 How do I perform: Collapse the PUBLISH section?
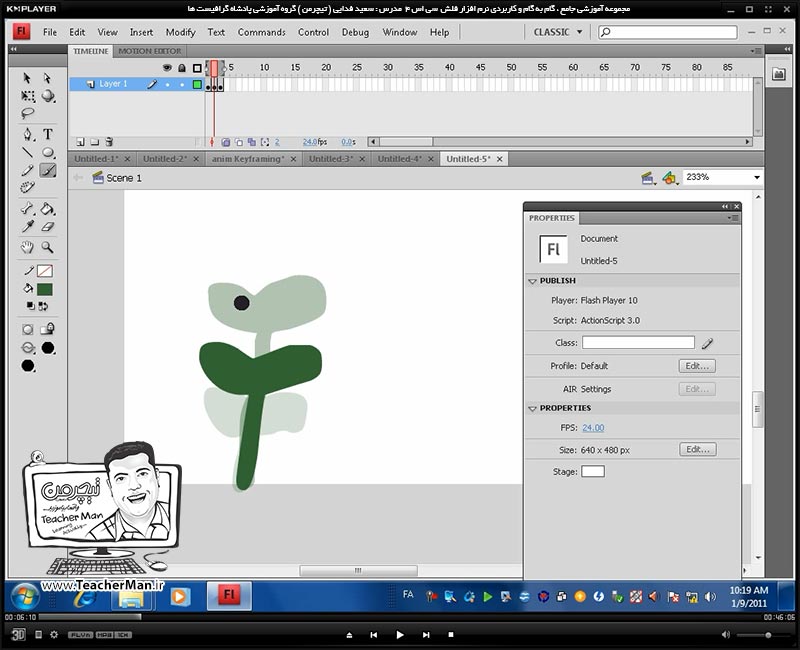click(x=532, y=281)
